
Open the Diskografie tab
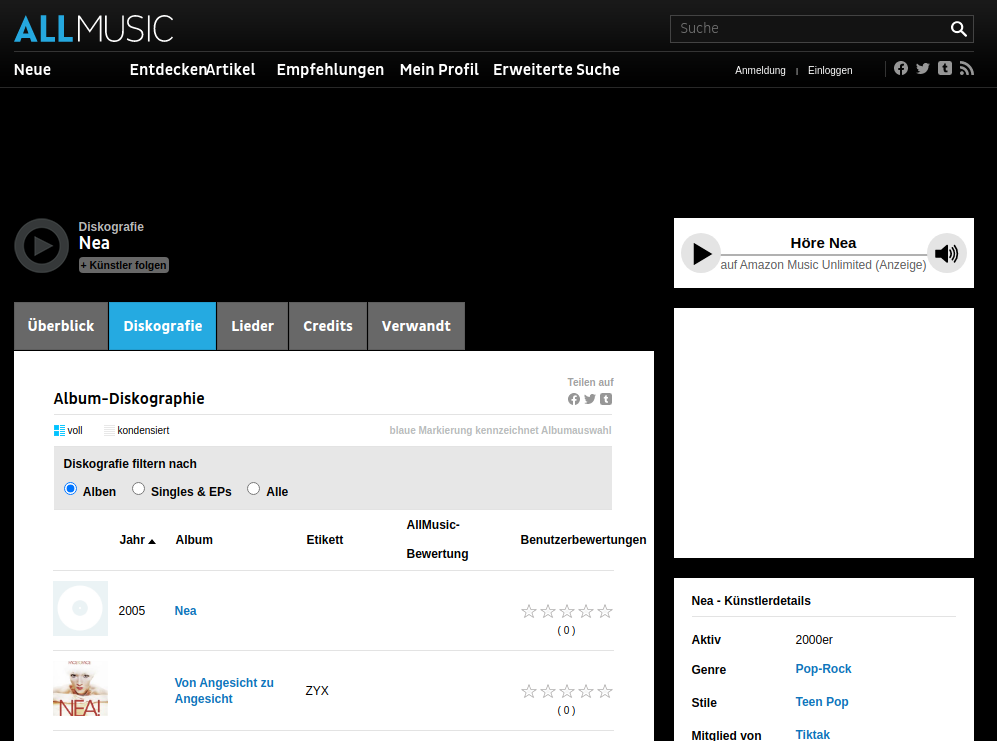[163, 326]
